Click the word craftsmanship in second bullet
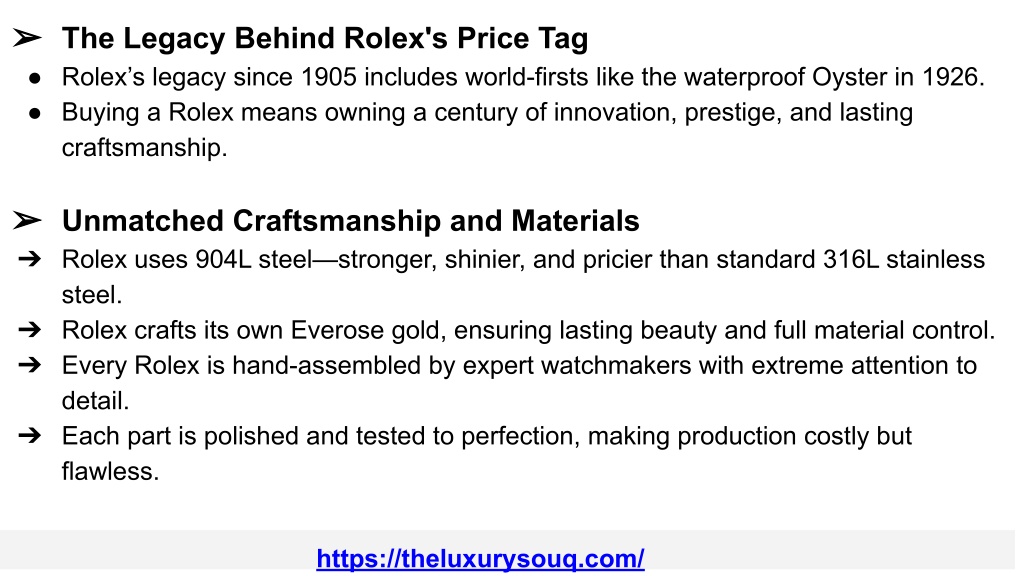Screen dimensions: 1024x576 [x=142, y=148]
